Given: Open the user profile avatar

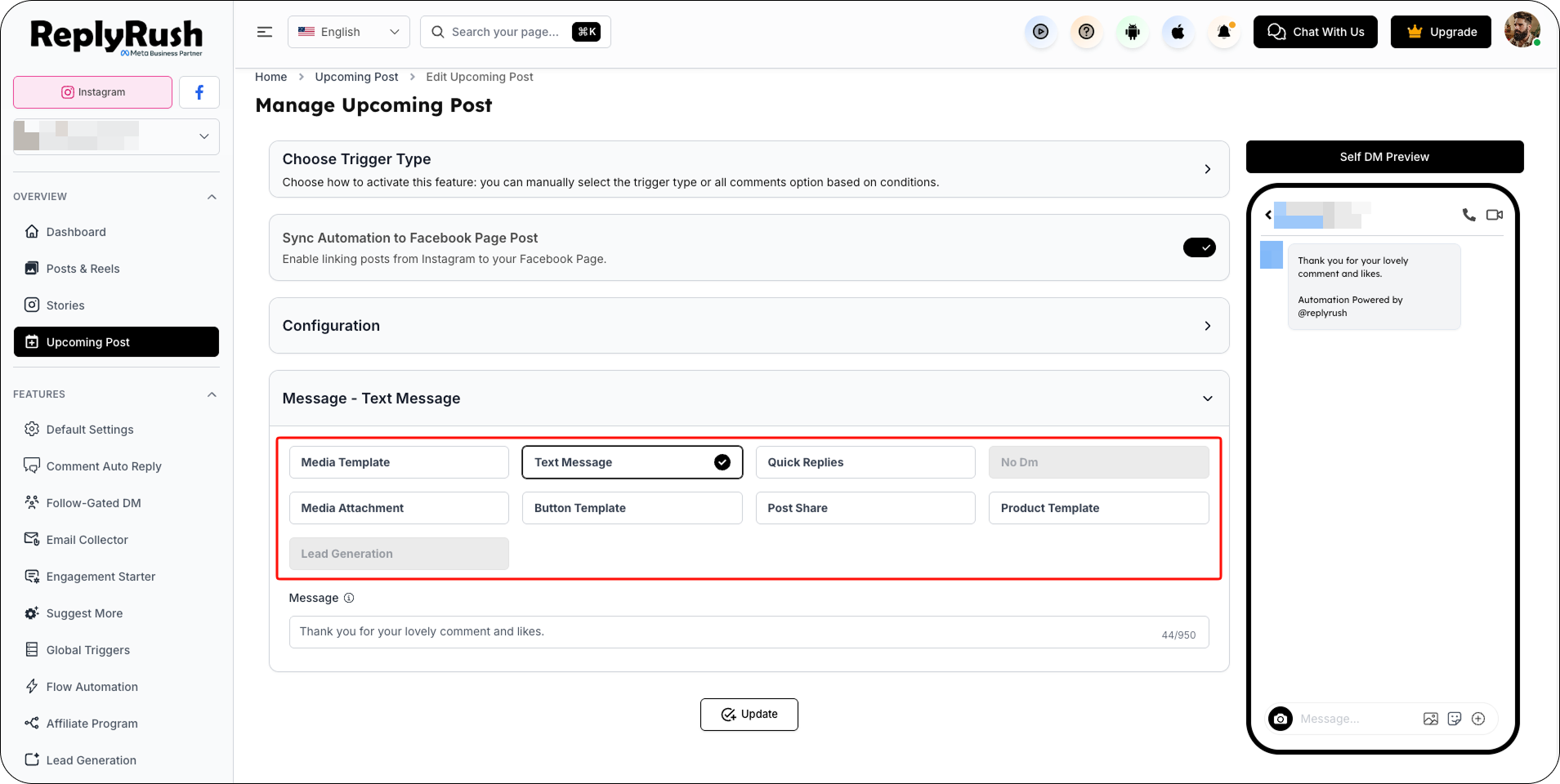Looking at the screenshot, I should coord(1522,31).
